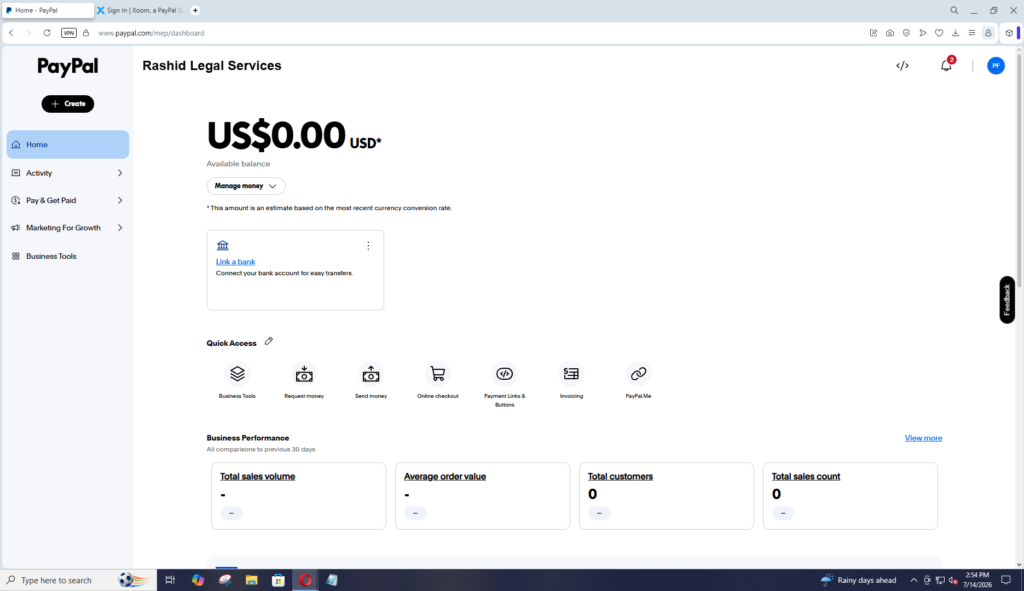Toggle the browser VPN badge
The image size is (1024, 591).
click(x=69, y=33)
